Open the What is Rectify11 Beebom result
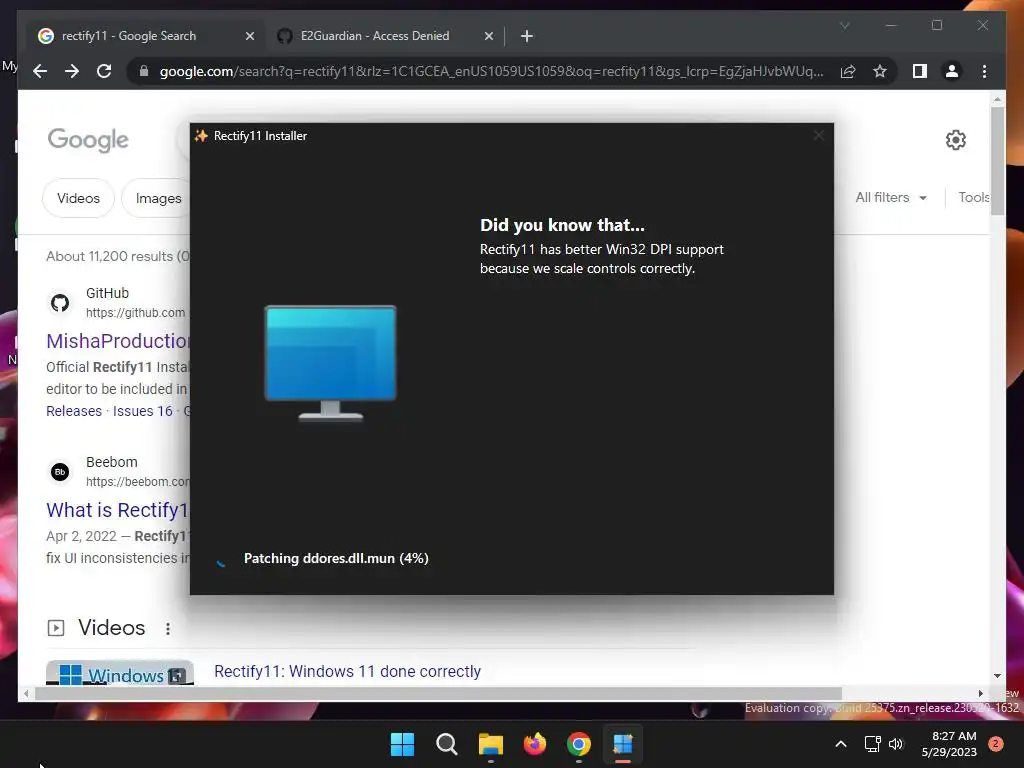Viewport: 1024px width, 768px height. tap(118, 509)
